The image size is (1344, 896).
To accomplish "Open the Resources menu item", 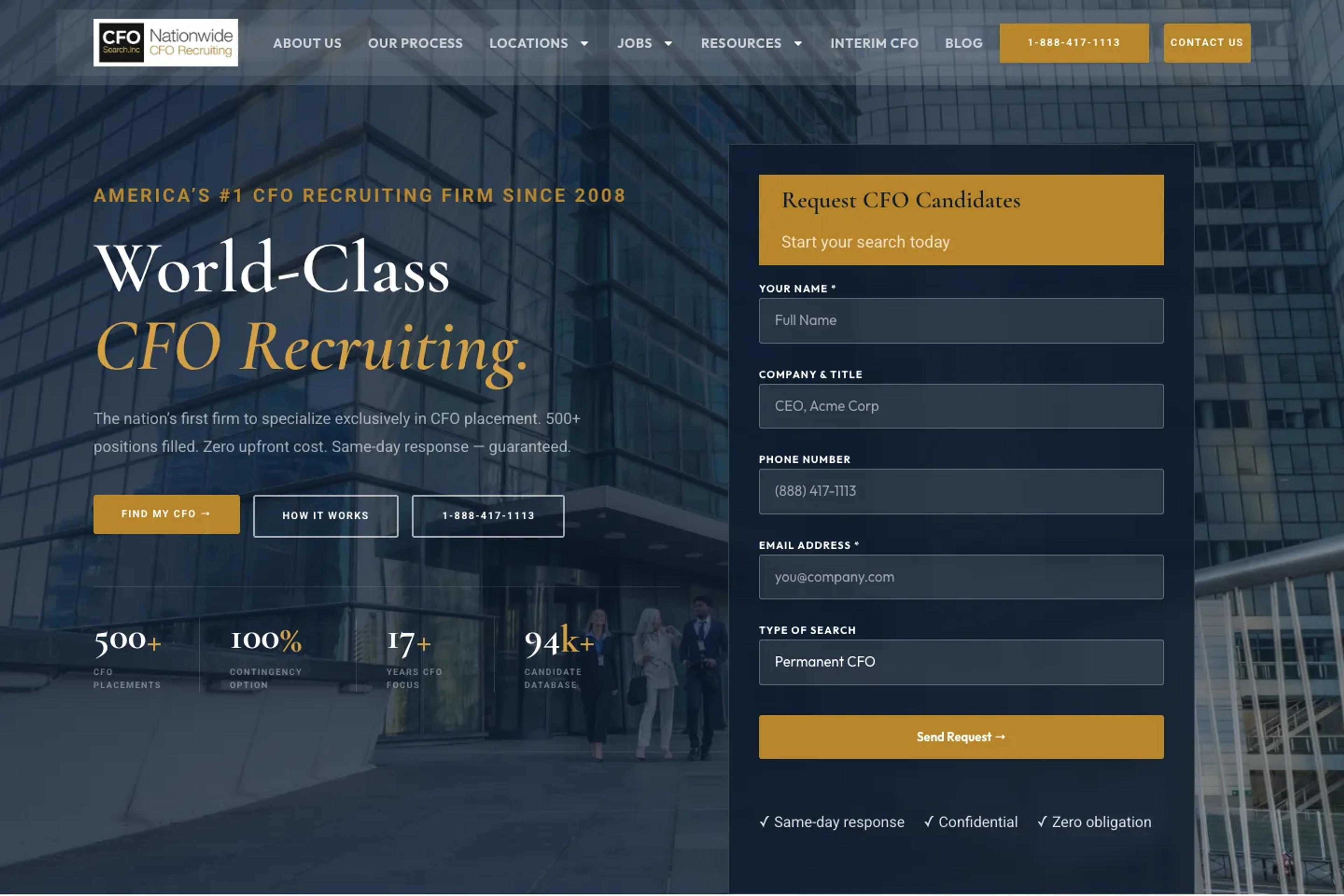I will click(741, 43).
